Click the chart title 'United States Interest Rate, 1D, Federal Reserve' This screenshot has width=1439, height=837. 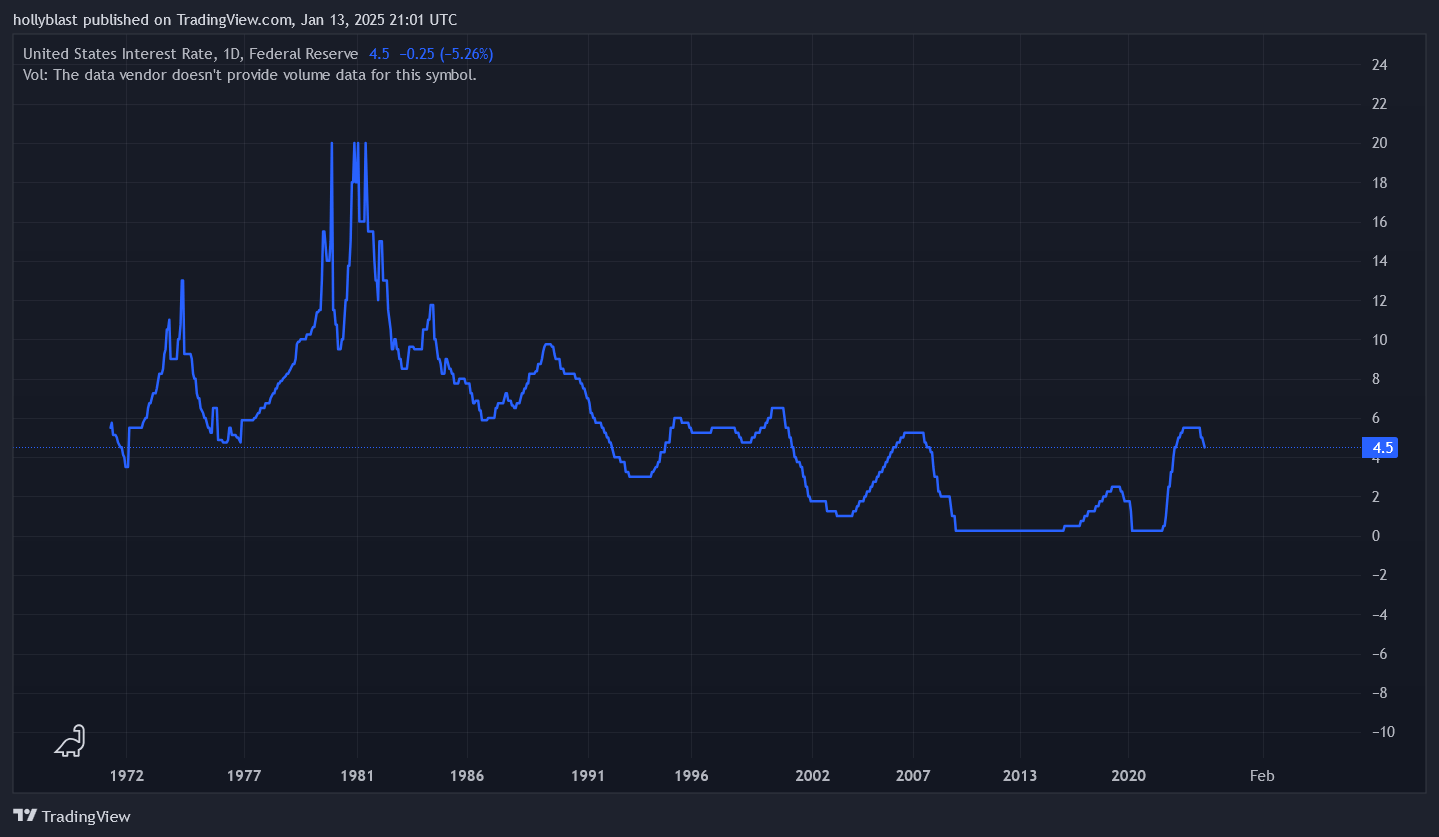190,54
